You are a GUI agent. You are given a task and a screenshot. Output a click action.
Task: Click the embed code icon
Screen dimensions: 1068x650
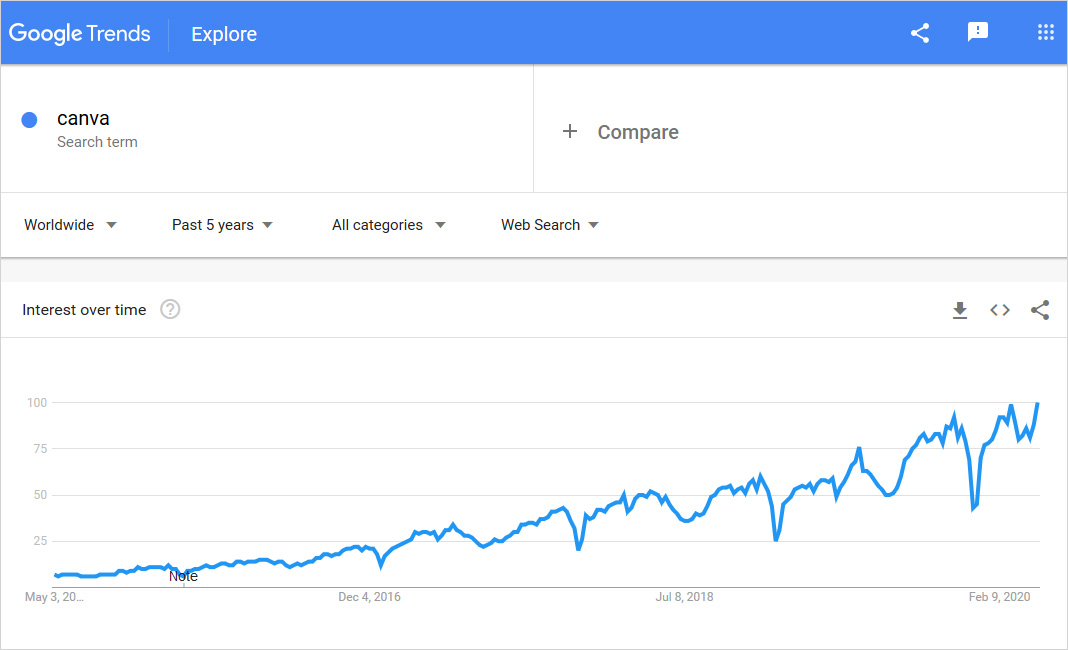point(999,310)
